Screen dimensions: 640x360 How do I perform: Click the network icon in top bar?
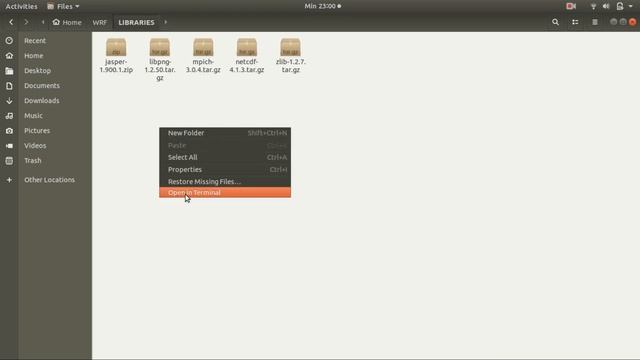(593, 6)
